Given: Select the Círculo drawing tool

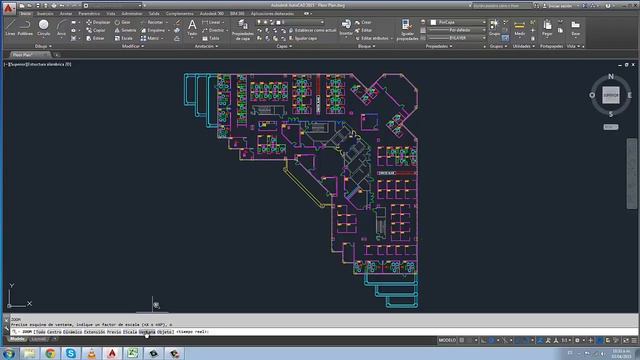Looking at the screenshot, I should click(44, 28).
